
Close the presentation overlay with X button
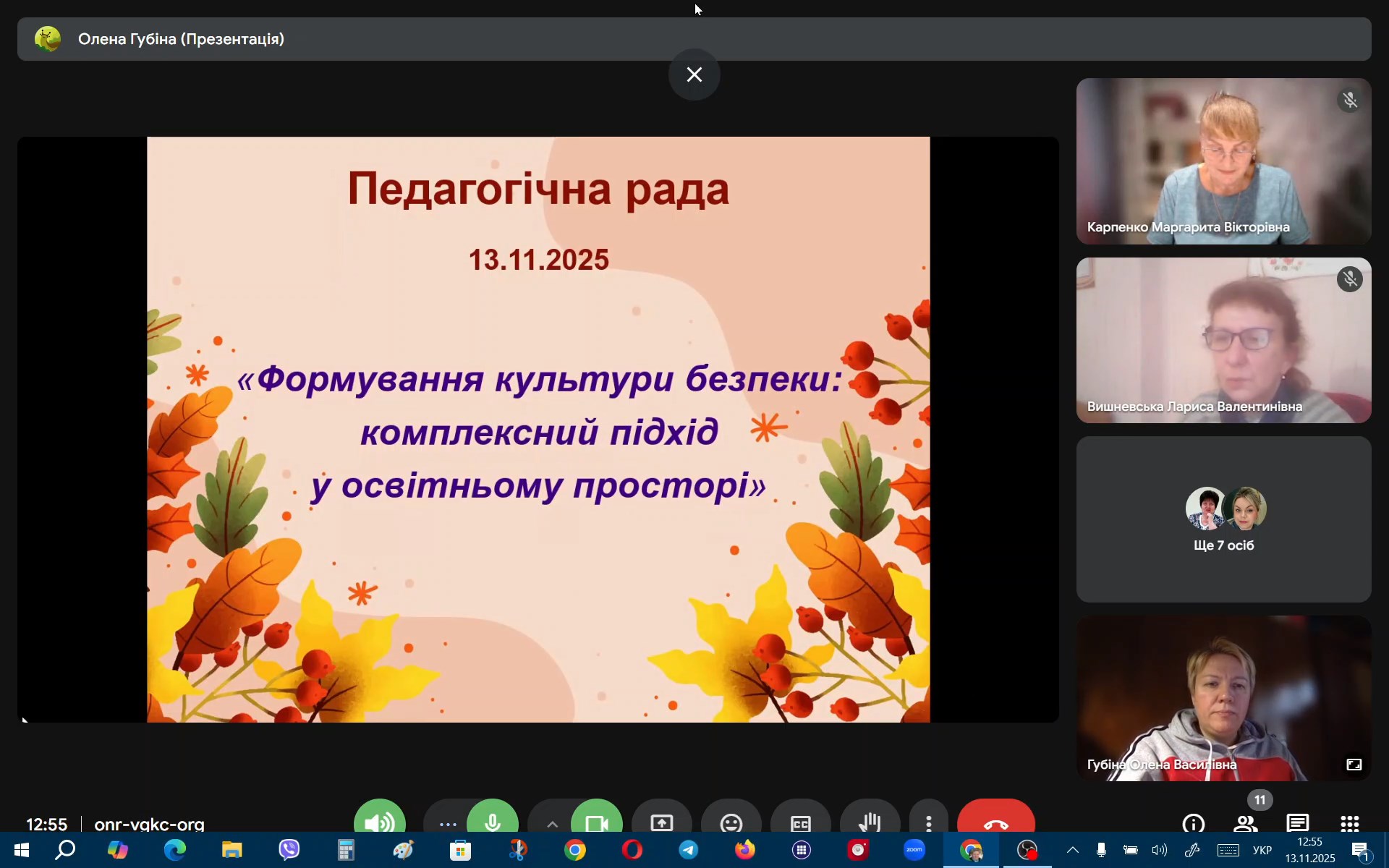point(694,75)
